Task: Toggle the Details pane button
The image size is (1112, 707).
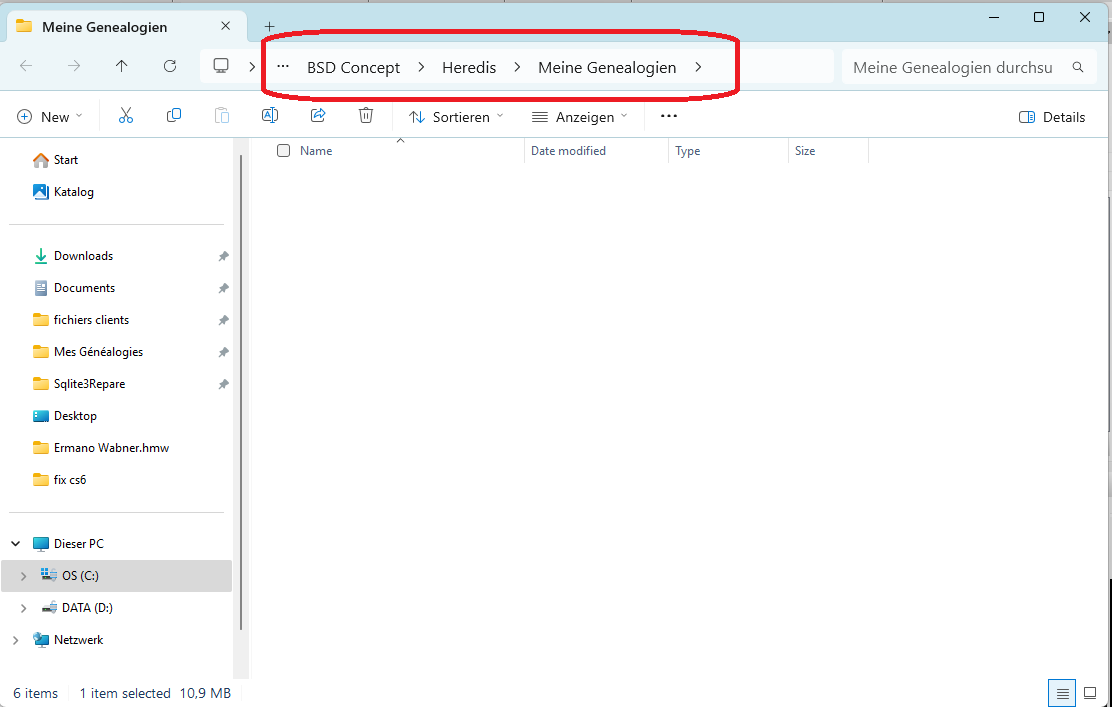Action: pos(1052,117)
